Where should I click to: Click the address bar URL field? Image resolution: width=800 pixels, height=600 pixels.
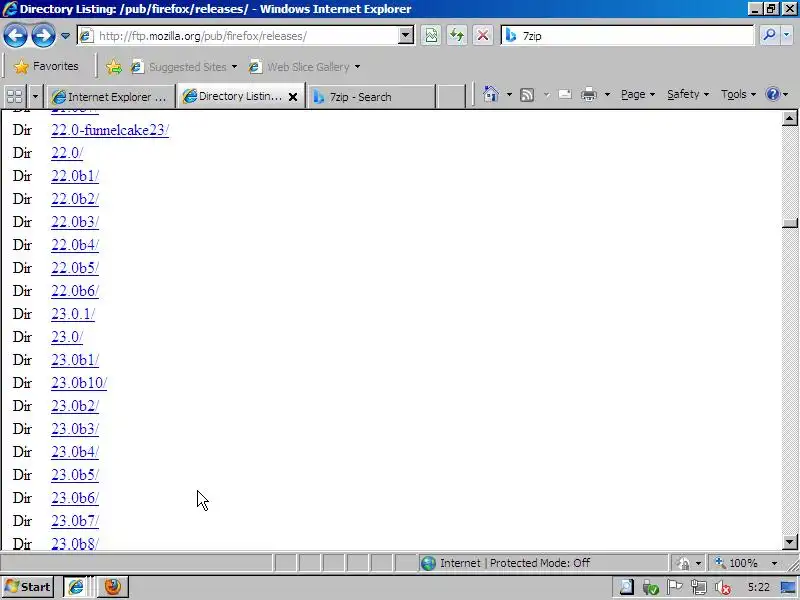(x=238, y=36)
